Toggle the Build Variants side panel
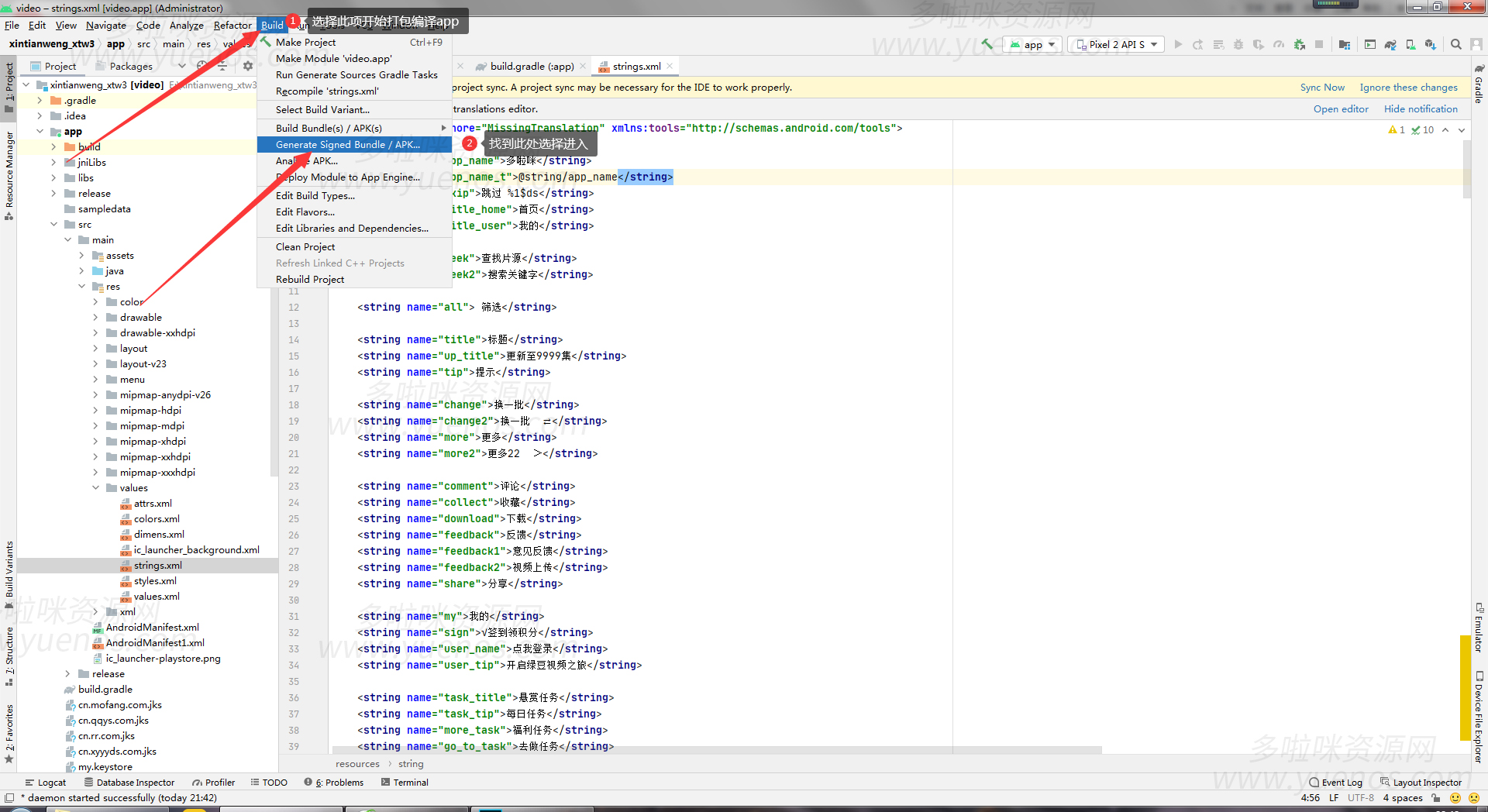Screen dimensions: 1488x812 point(9,573)
